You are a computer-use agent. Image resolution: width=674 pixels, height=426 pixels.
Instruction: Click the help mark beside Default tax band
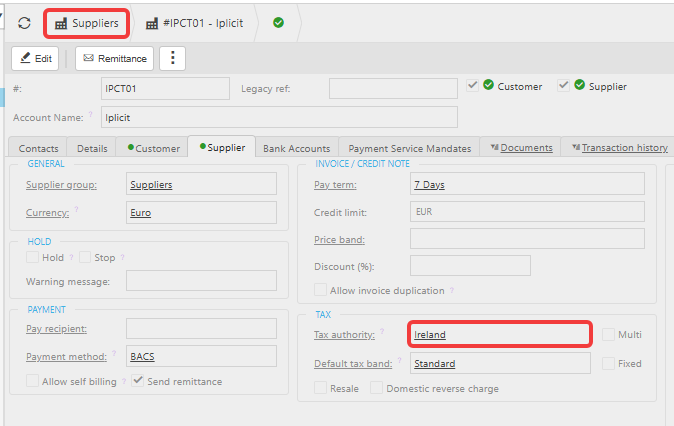(399, 360)
